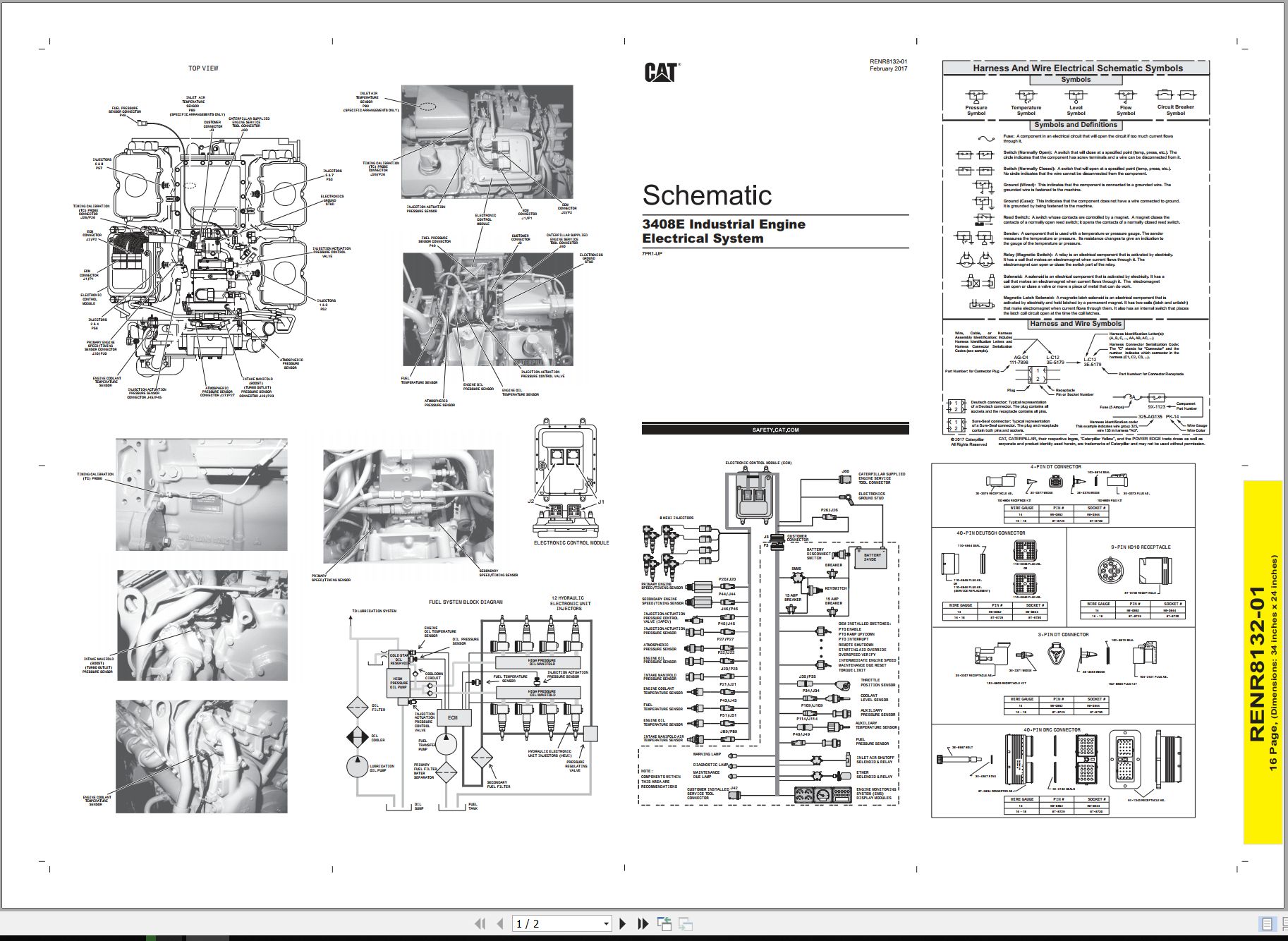Click the large Schematic heading
This screenshot has height=941, width=1288.
pos(707,195)
